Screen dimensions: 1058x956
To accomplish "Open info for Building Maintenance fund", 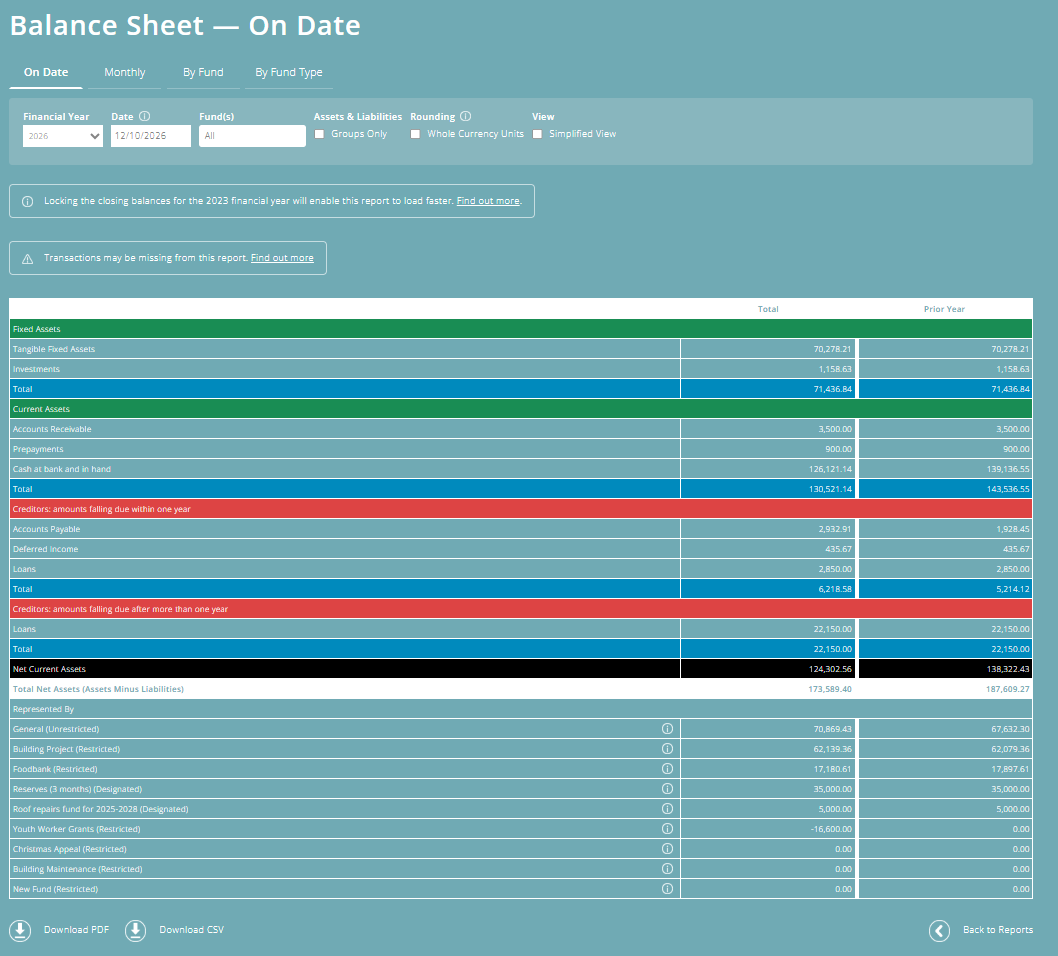I will pos(667,869).
